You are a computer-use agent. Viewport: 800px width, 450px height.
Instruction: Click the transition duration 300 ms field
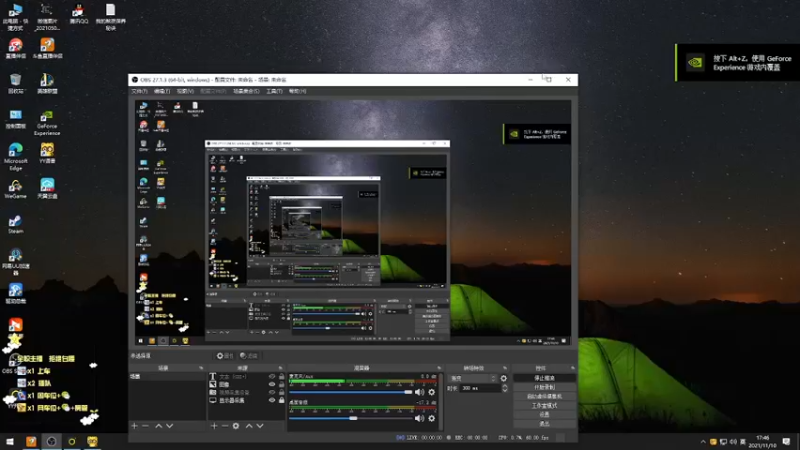pos(480,388)
